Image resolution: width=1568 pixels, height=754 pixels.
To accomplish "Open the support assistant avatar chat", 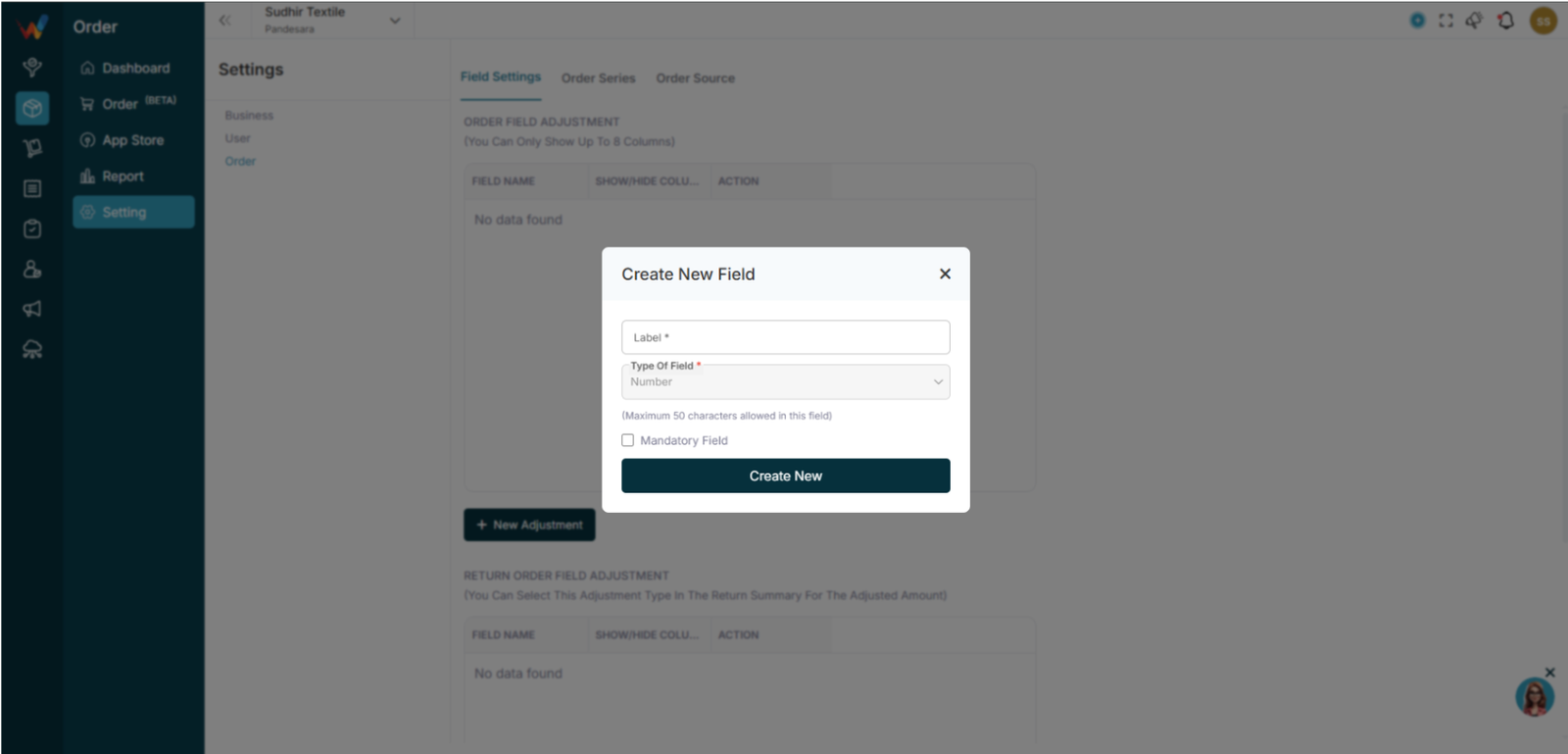I will coord(1534,697).
